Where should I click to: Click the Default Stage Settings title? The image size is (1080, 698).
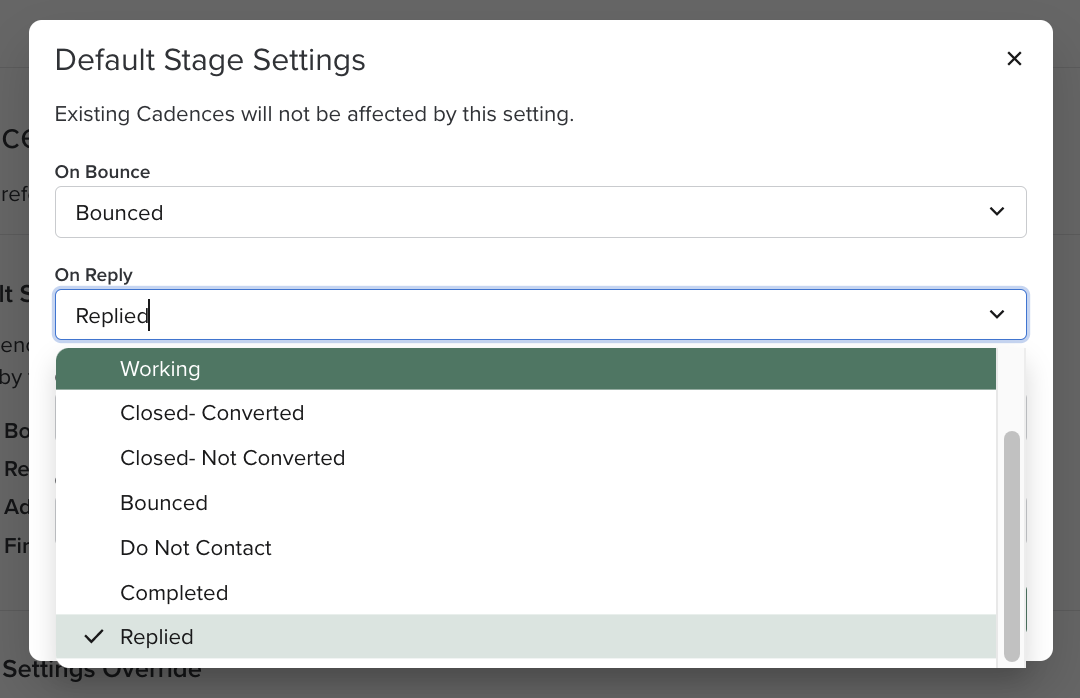[x=210, y=60]
